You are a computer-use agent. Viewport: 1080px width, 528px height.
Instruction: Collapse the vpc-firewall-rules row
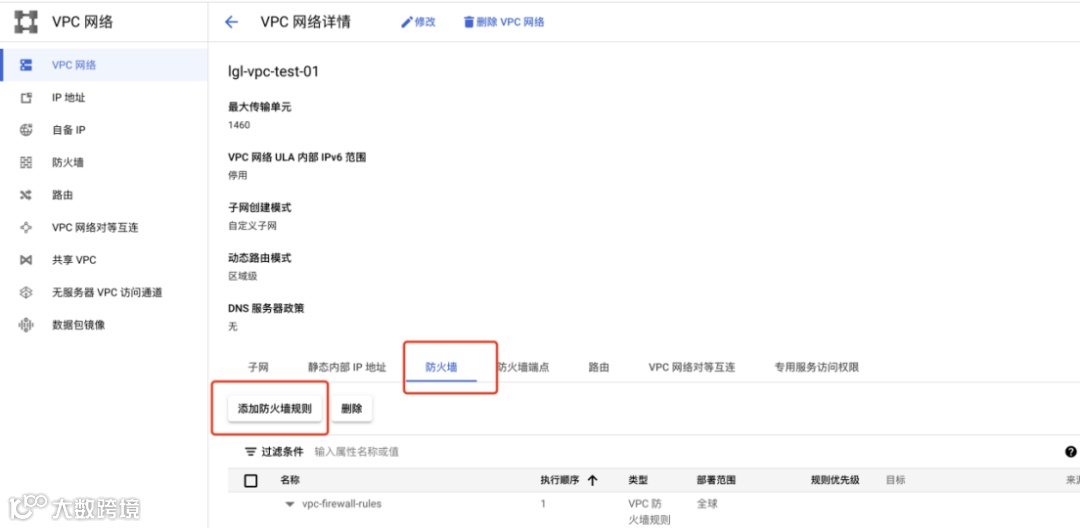pyautogui.click(x=290, y=504)
